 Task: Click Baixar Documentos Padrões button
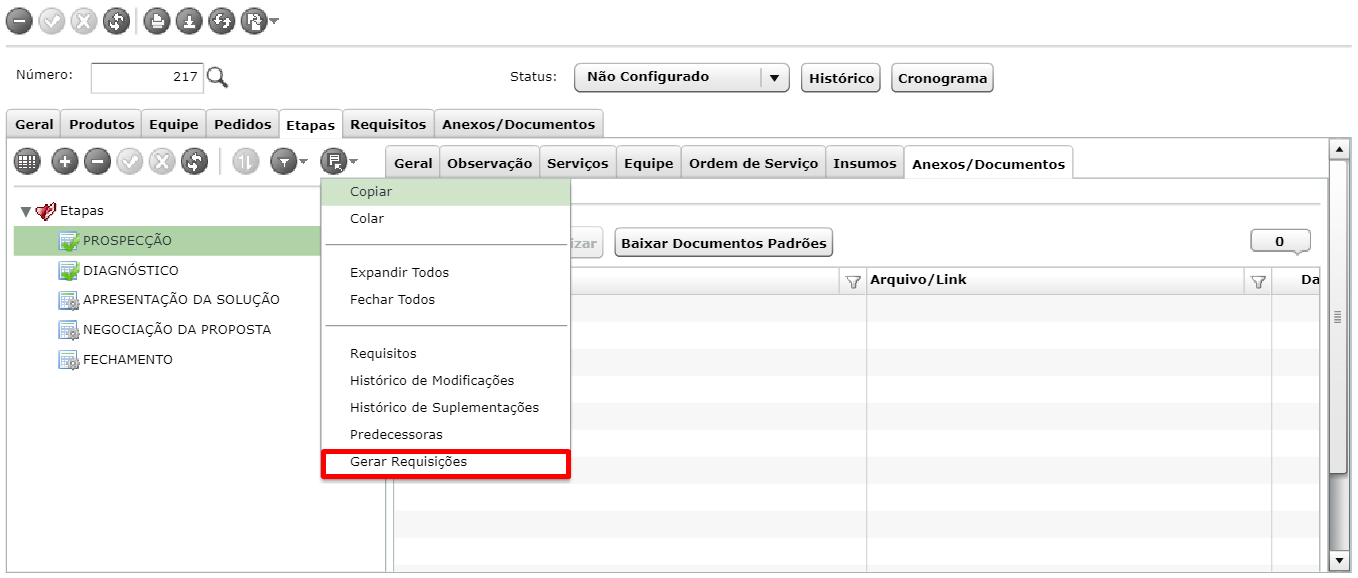coord(724,242)
